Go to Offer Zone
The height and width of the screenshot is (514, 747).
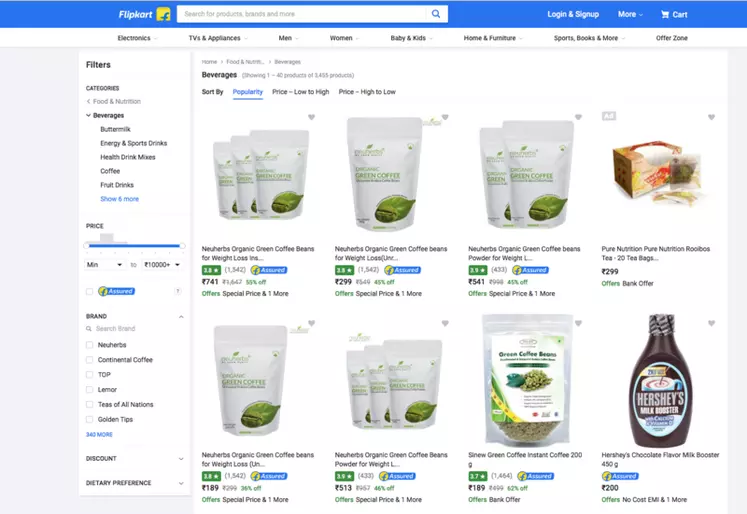point(672,38)
